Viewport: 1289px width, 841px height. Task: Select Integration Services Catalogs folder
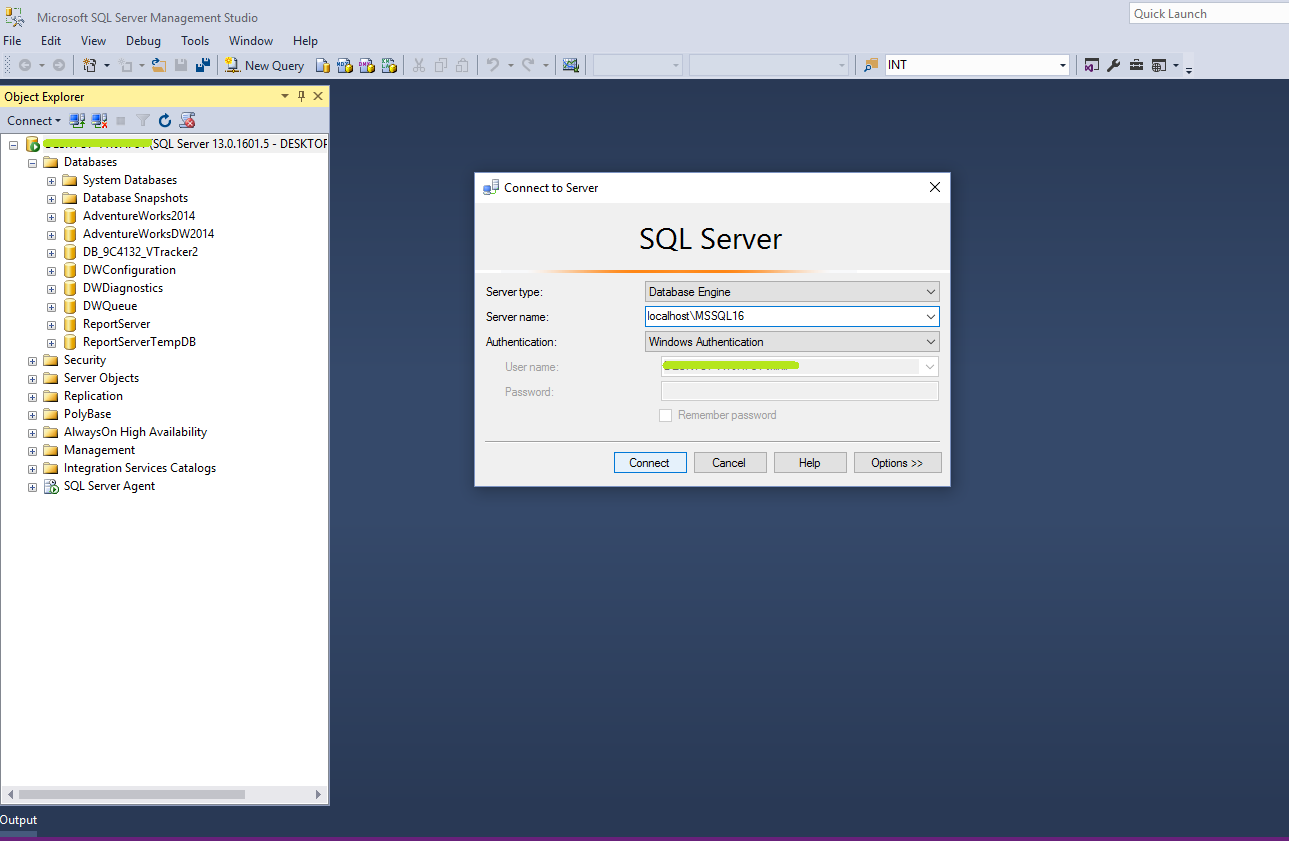coord(139,468)
